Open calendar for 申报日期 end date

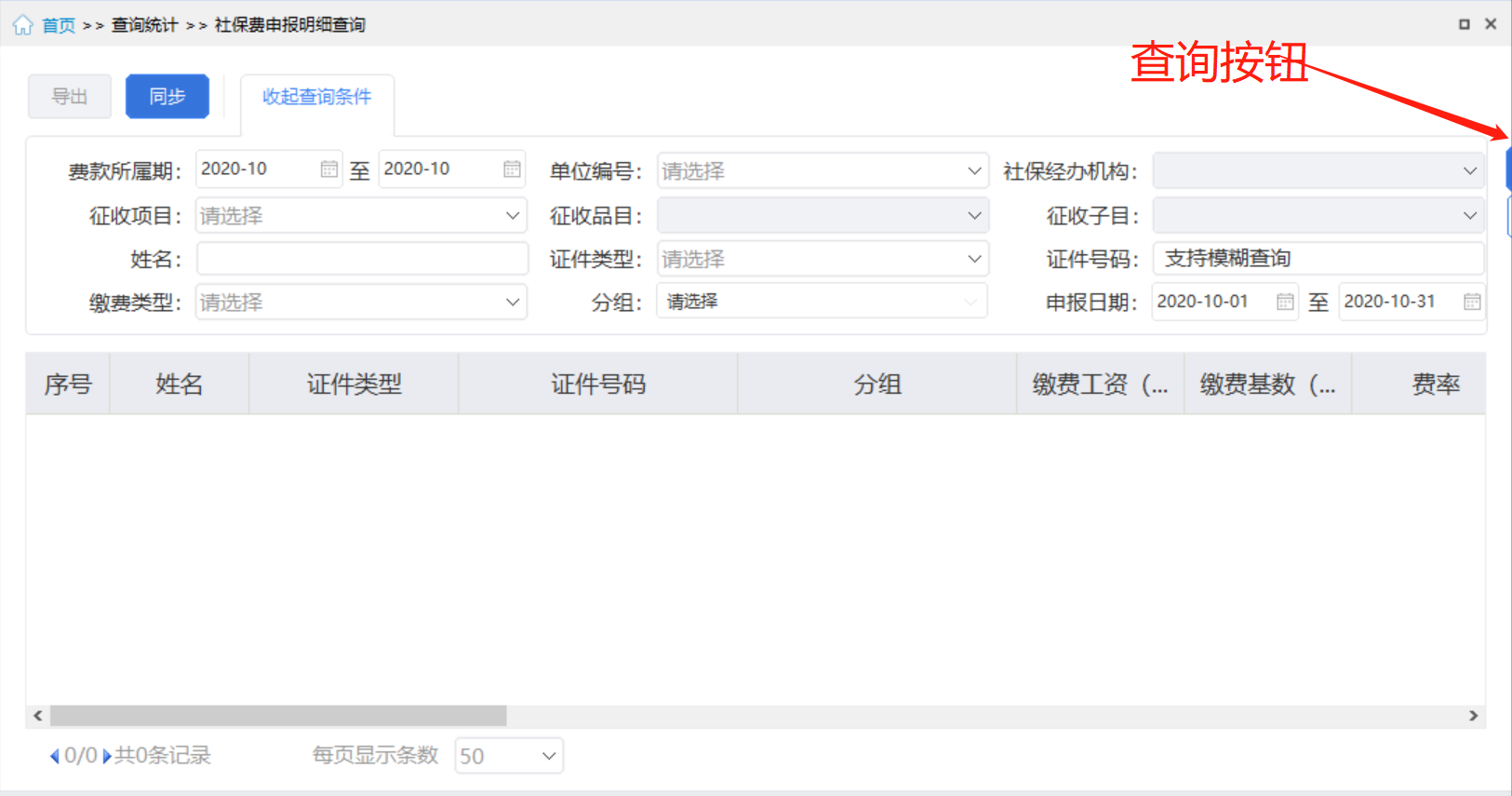click(1472, 302)
